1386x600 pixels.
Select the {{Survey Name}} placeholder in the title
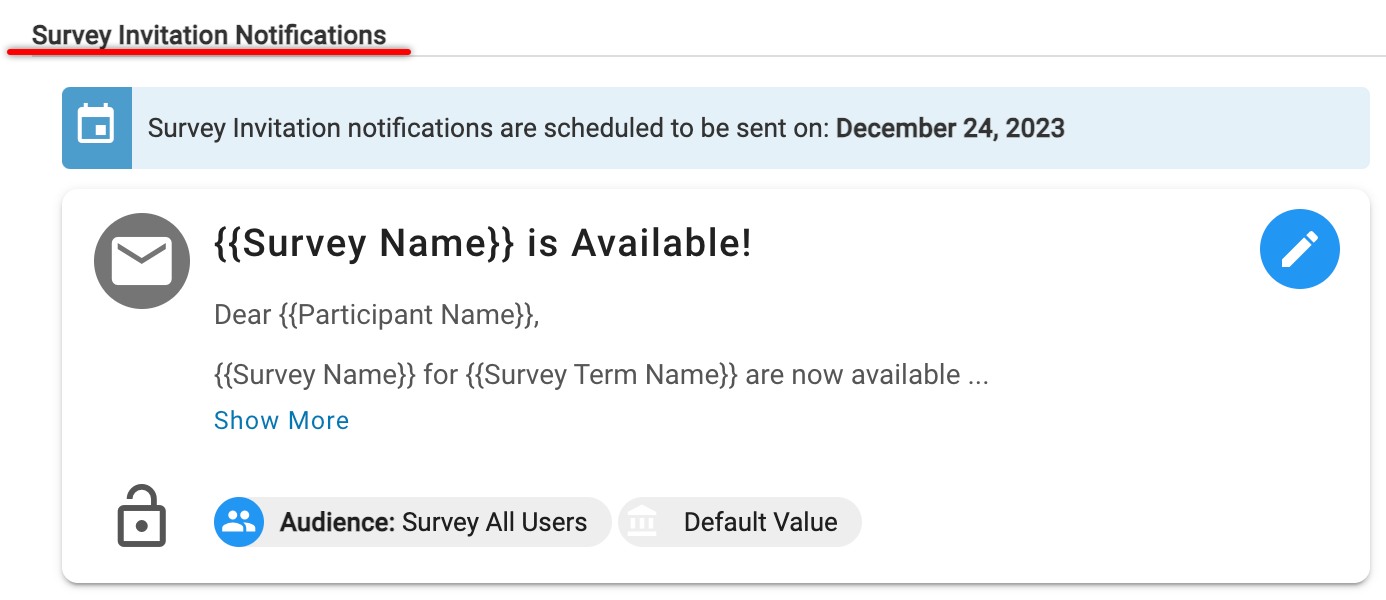coord(364,243)
